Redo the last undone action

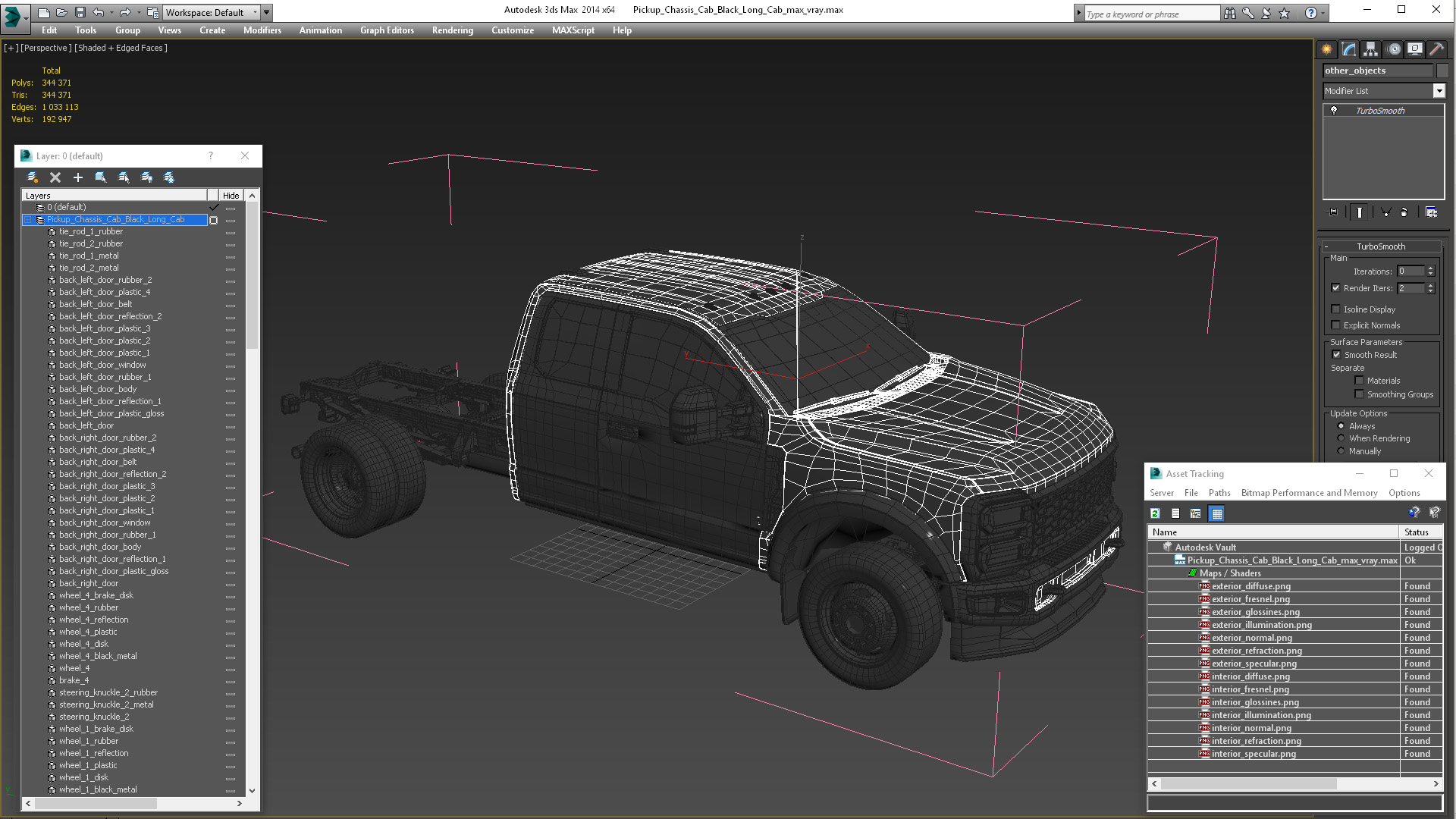[x=124, y=12]
